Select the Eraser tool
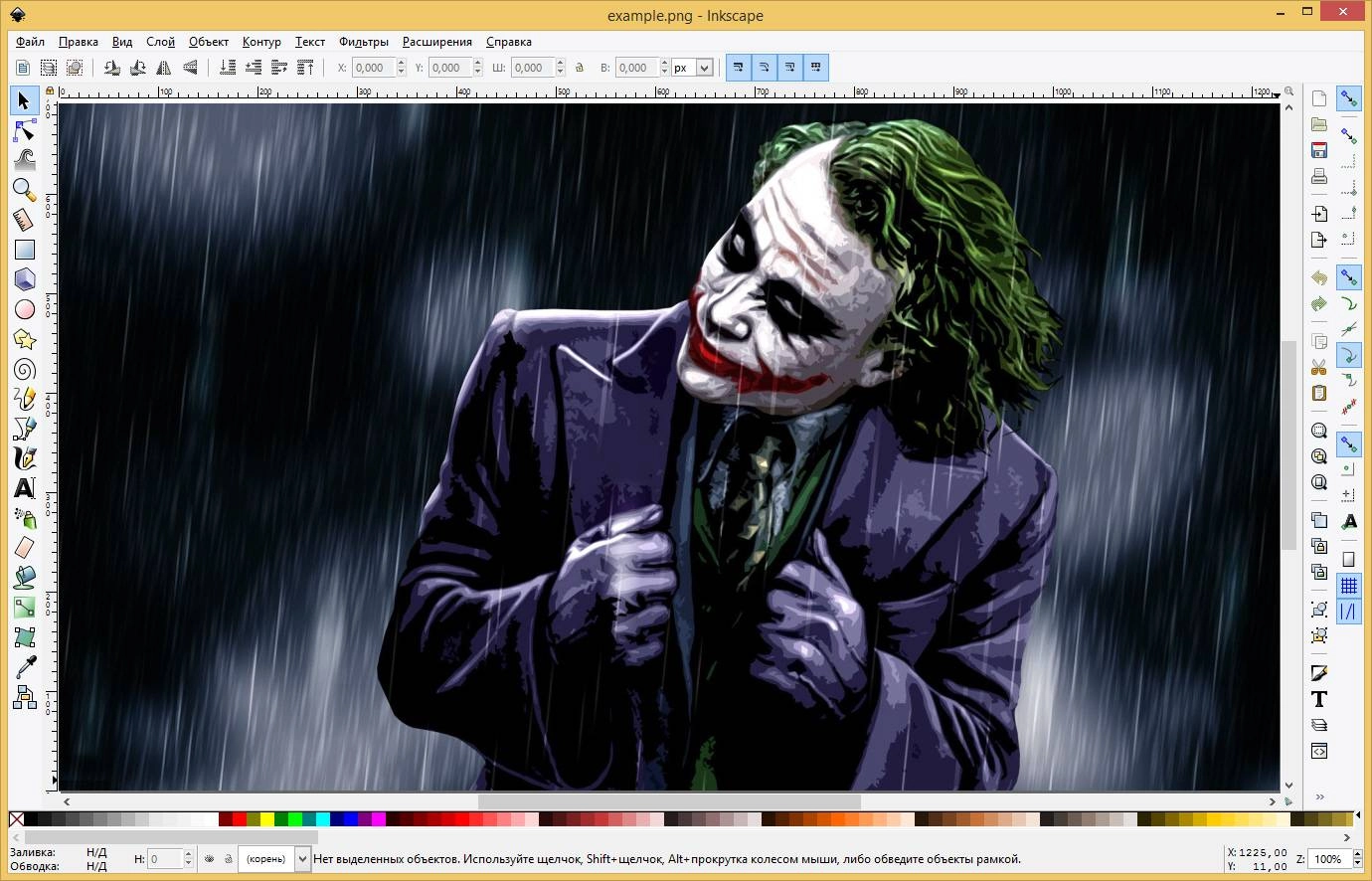Image resolution: width=1372 pixels, height=881 pixels. pyautogui.click(x=24, y=548)
